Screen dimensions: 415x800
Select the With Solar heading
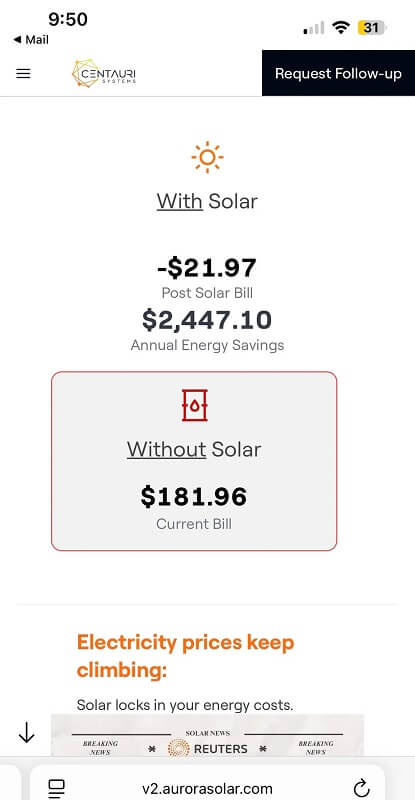[x=207, y=201]
